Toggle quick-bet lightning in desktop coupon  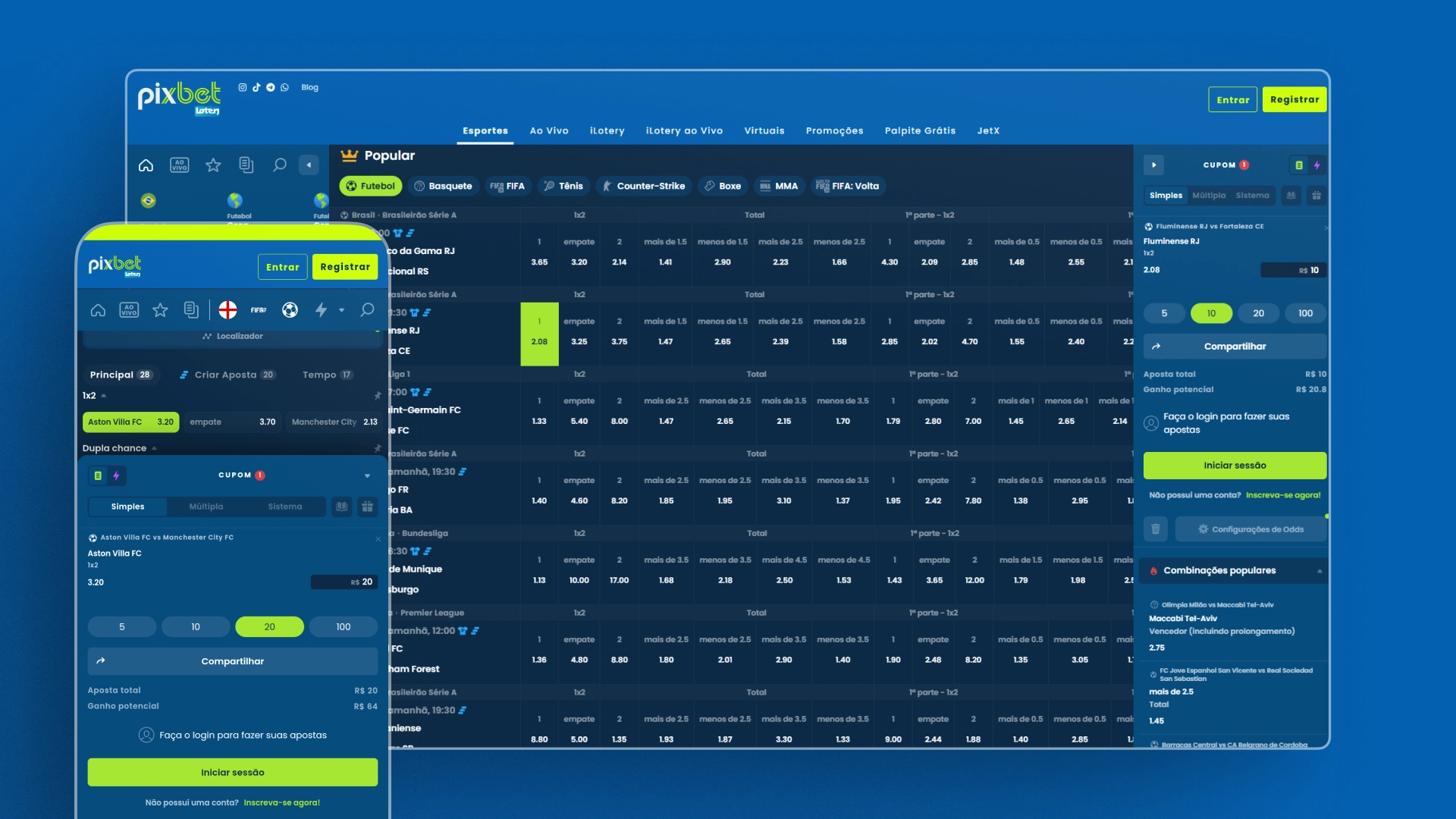pyautogui.click(x=1316, y=165)
